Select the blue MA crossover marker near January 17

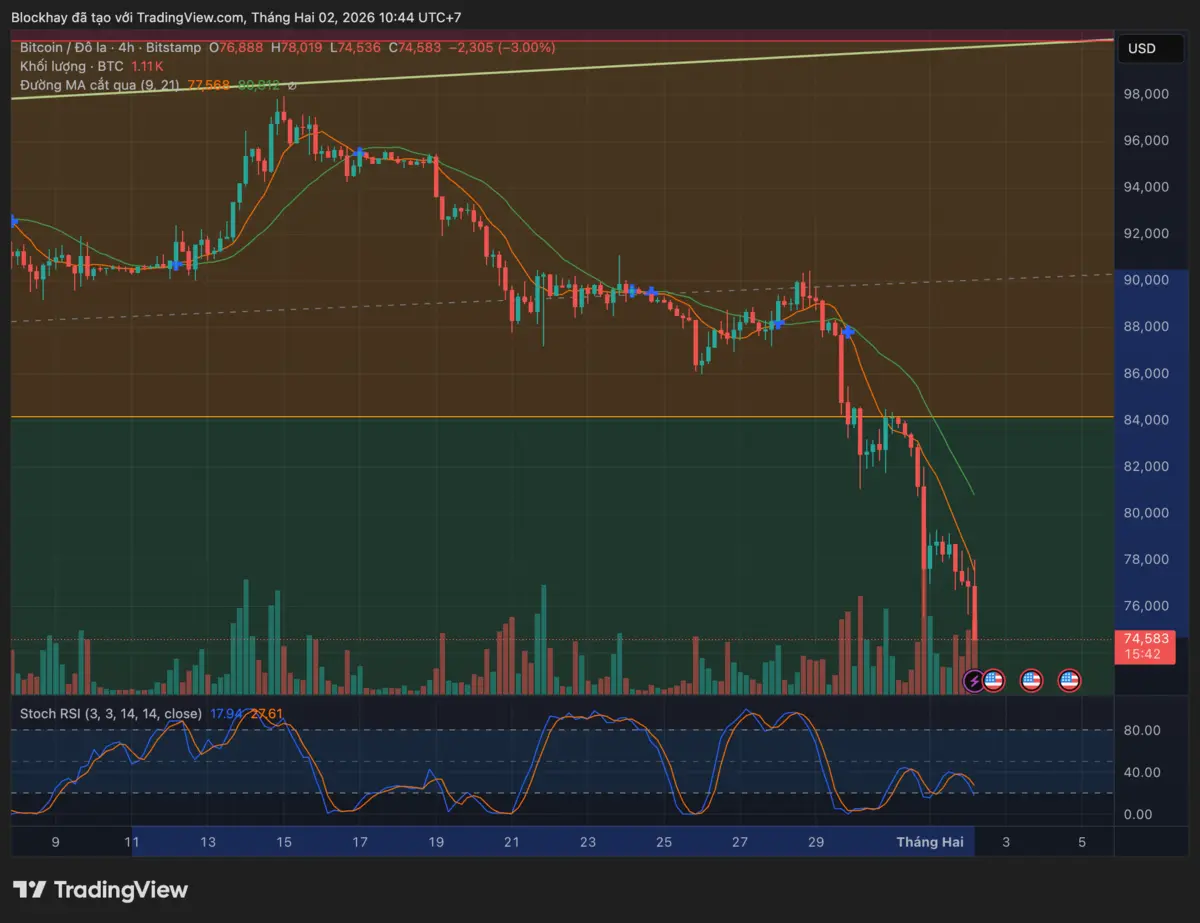pyautogui.click(x=357, y=153)
